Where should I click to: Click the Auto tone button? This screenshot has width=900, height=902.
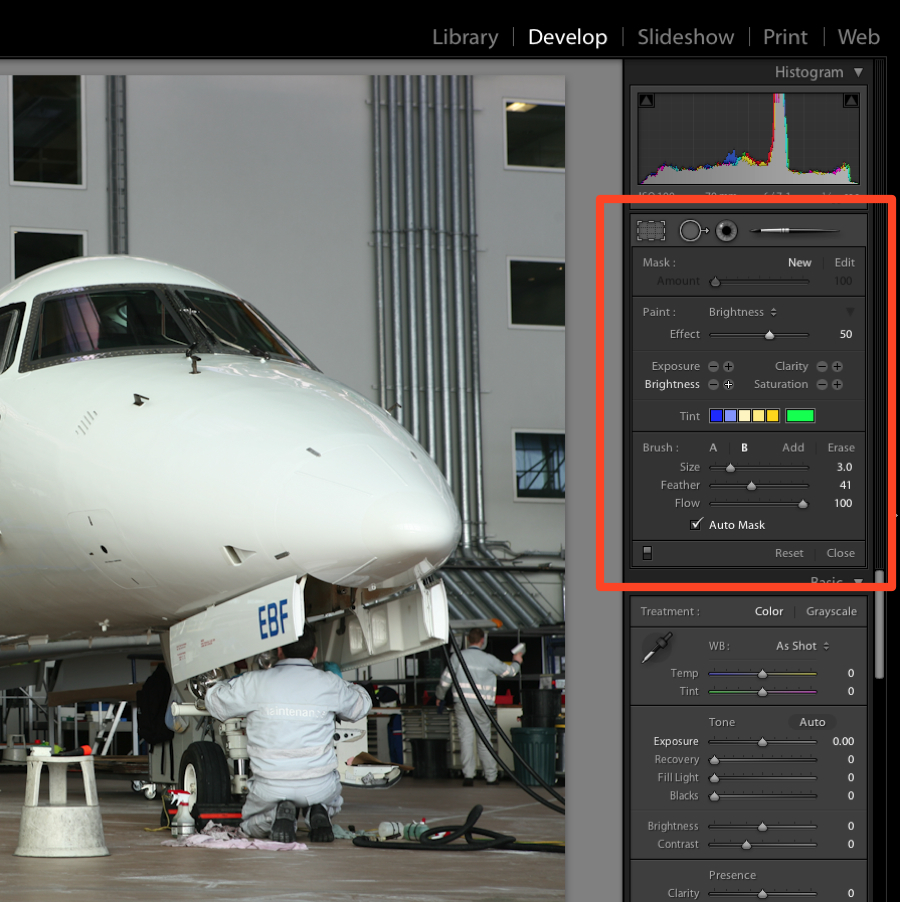coord(812,722)
